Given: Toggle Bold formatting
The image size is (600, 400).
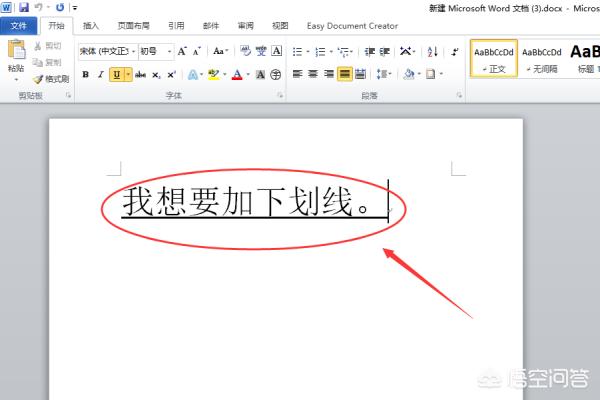Looking at the screenshot, I should [86, 74].
